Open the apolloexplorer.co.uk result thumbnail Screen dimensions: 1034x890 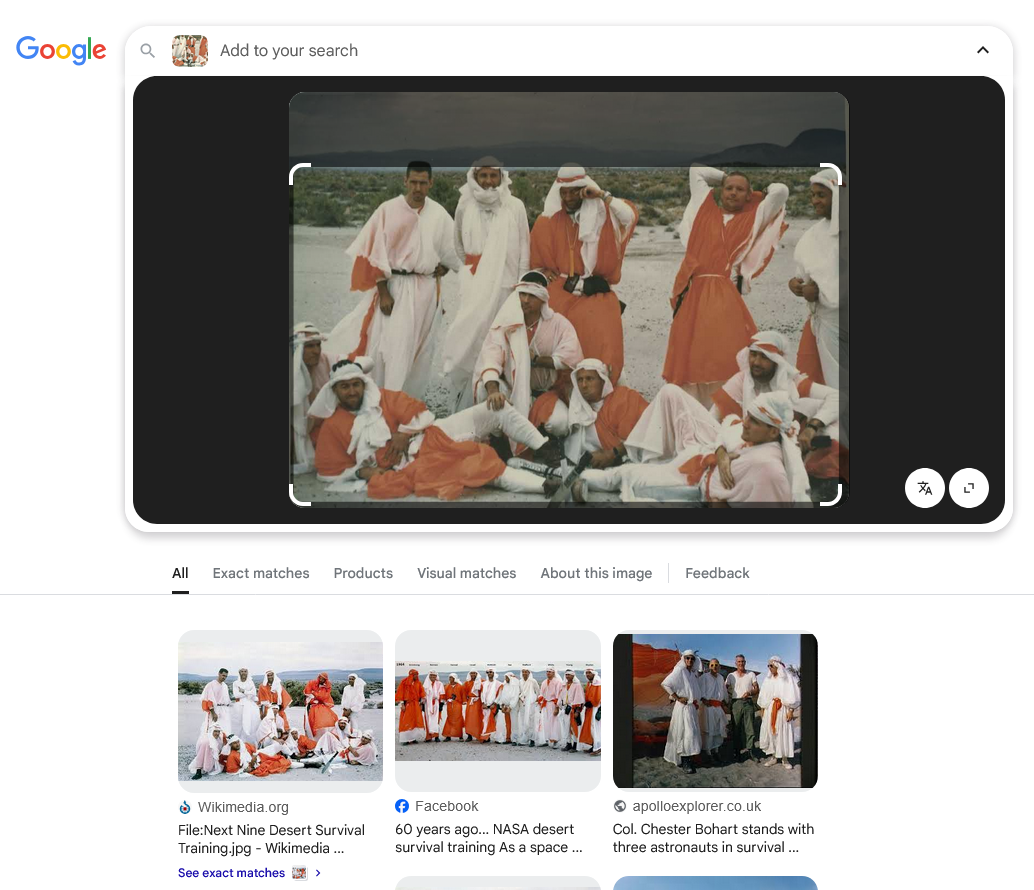(715, 710)
